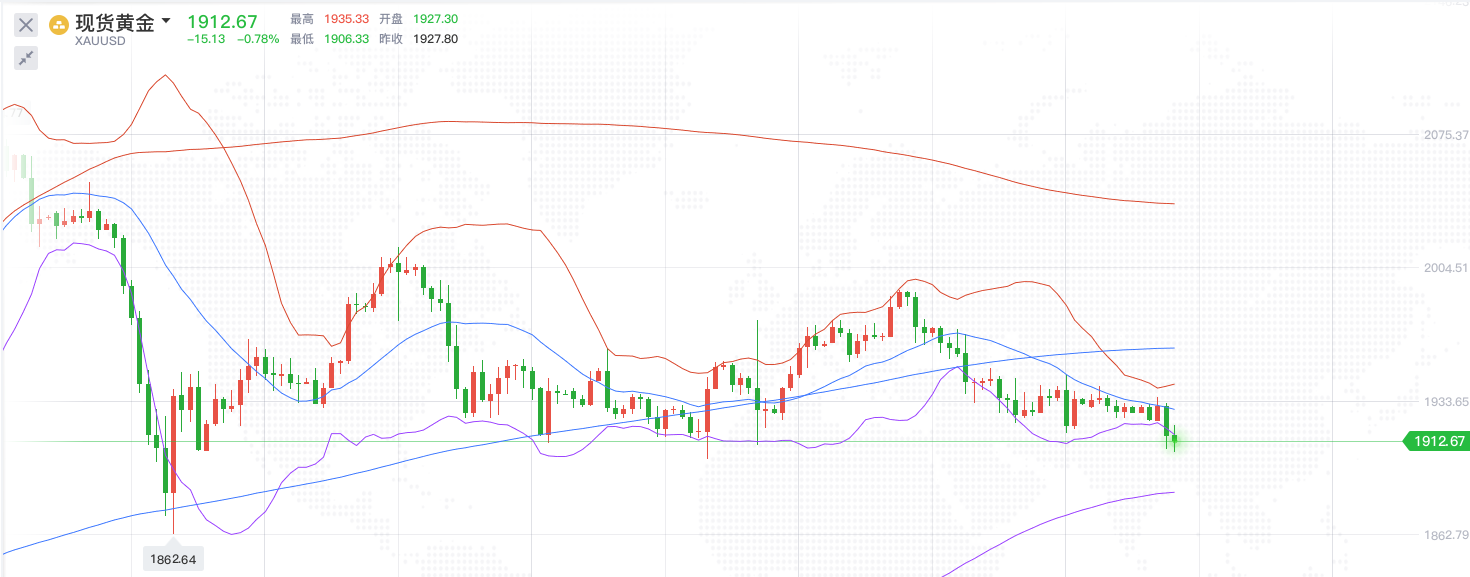1470x577 pixels.
Task: Select the 现货黄金 title text
Action: point(115,23)
